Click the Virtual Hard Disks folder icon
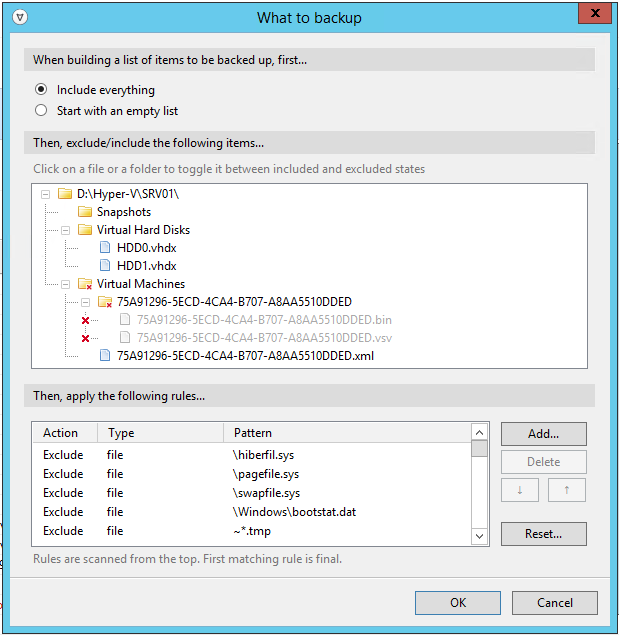This screenshot has width=619, height=635. click(x=85, y=230)
